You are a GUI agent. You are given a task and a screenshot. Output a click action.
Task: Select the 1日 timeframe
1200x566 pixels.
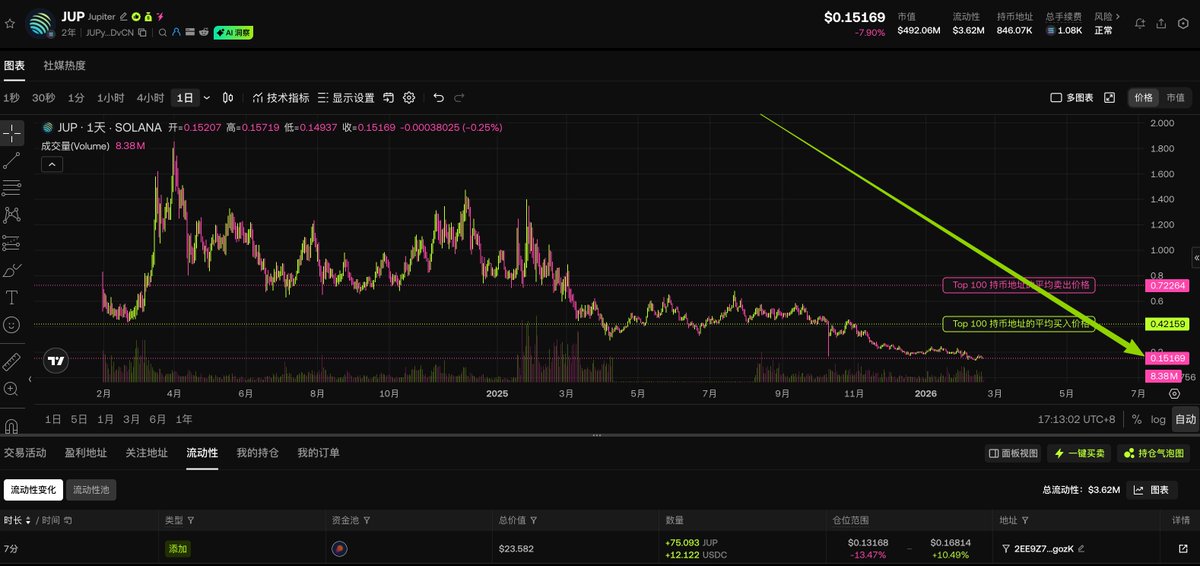(x=185, y=98)
